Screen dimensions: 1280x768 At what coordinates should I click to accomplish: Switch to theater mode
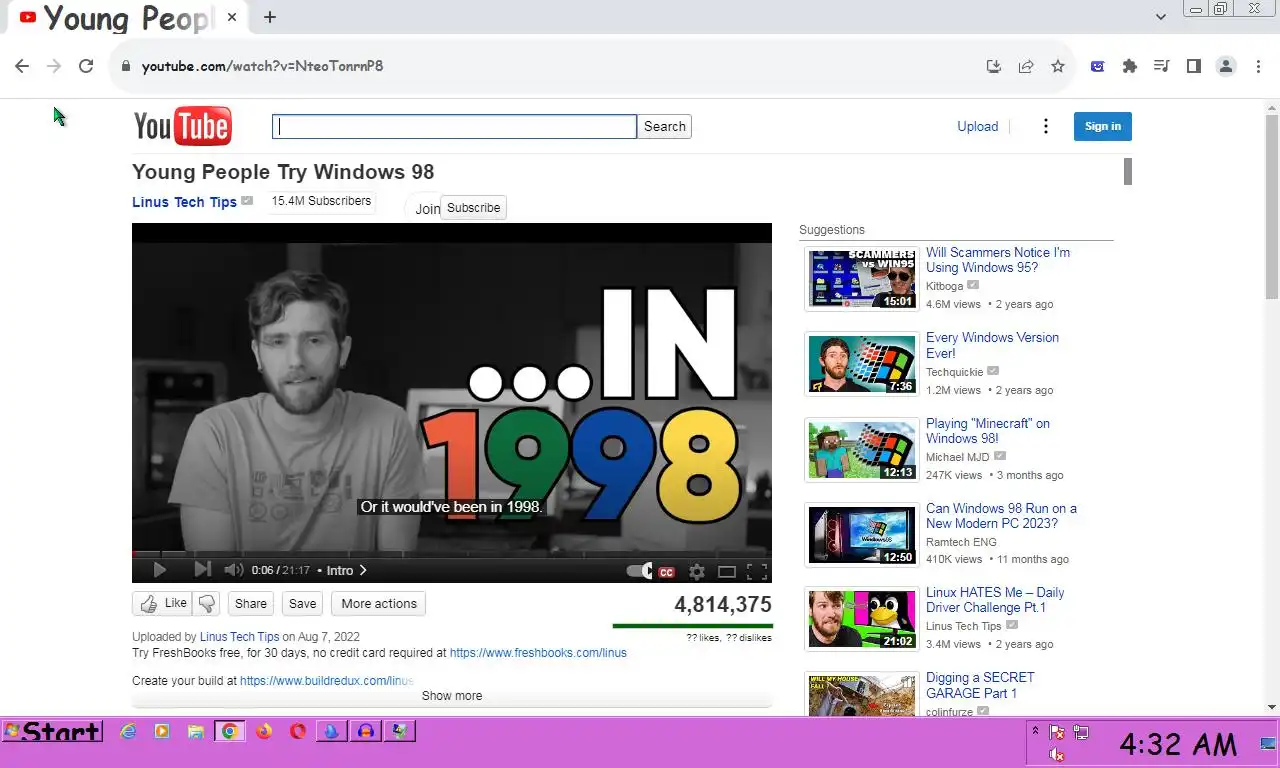click(727, 572)
